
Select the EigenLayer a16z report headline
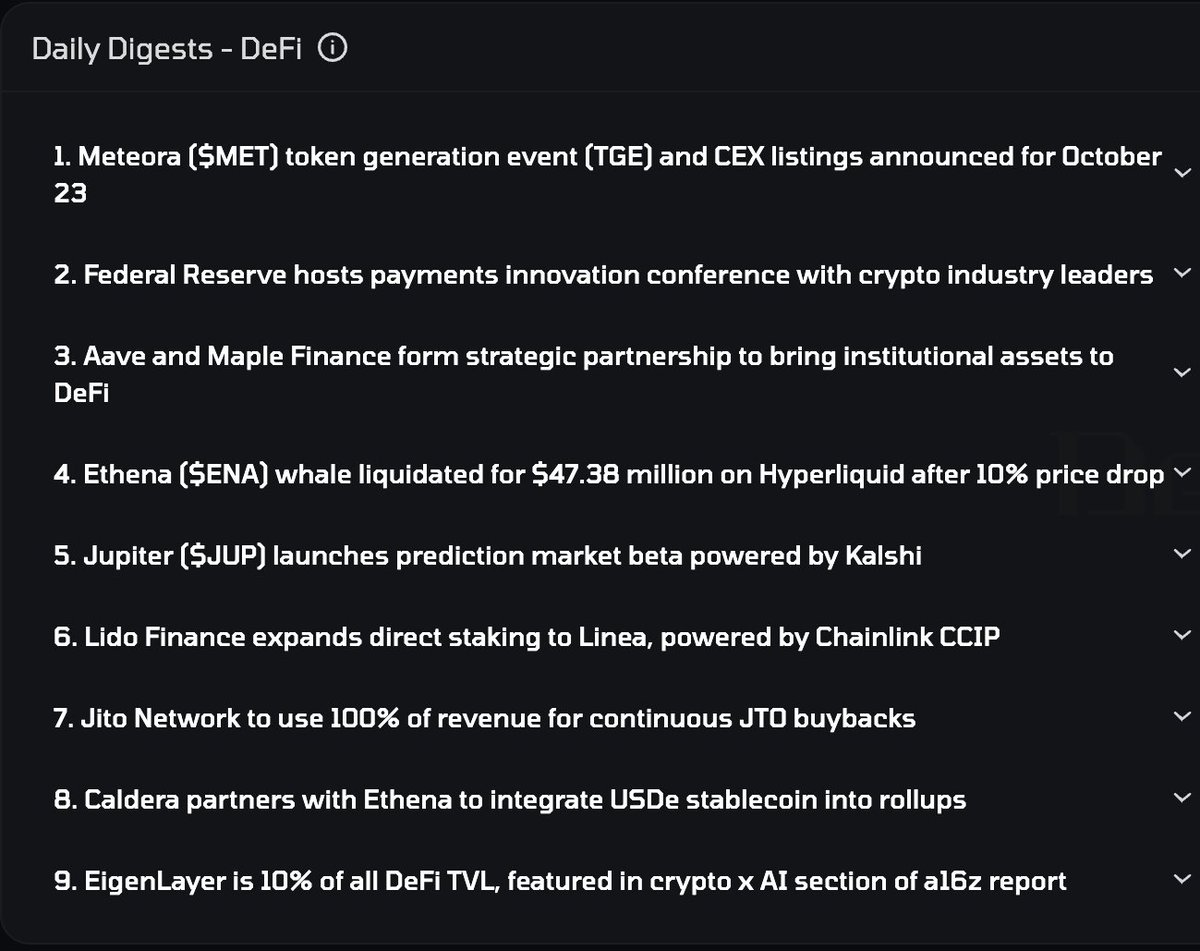pyautogui.click(x=559, y=881)
